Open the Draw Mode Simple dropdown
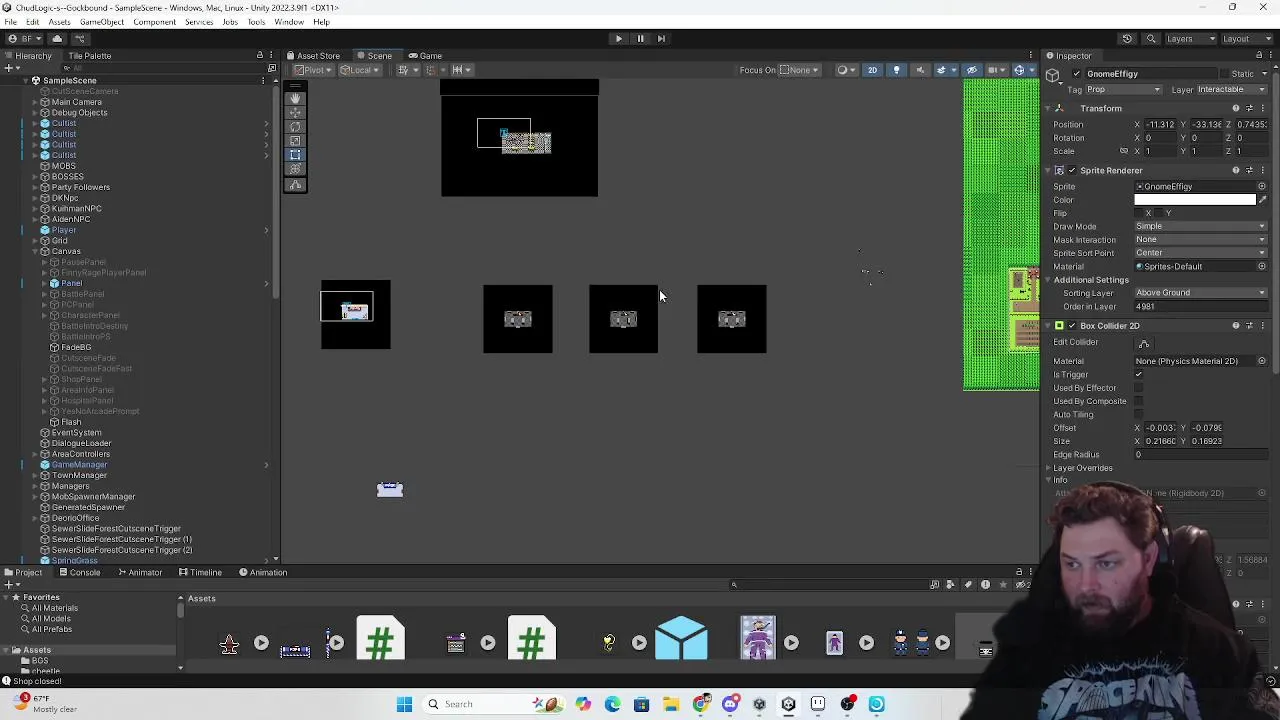The width and height of the screenshot is (1280, 720). click(x=1200, y=227)
